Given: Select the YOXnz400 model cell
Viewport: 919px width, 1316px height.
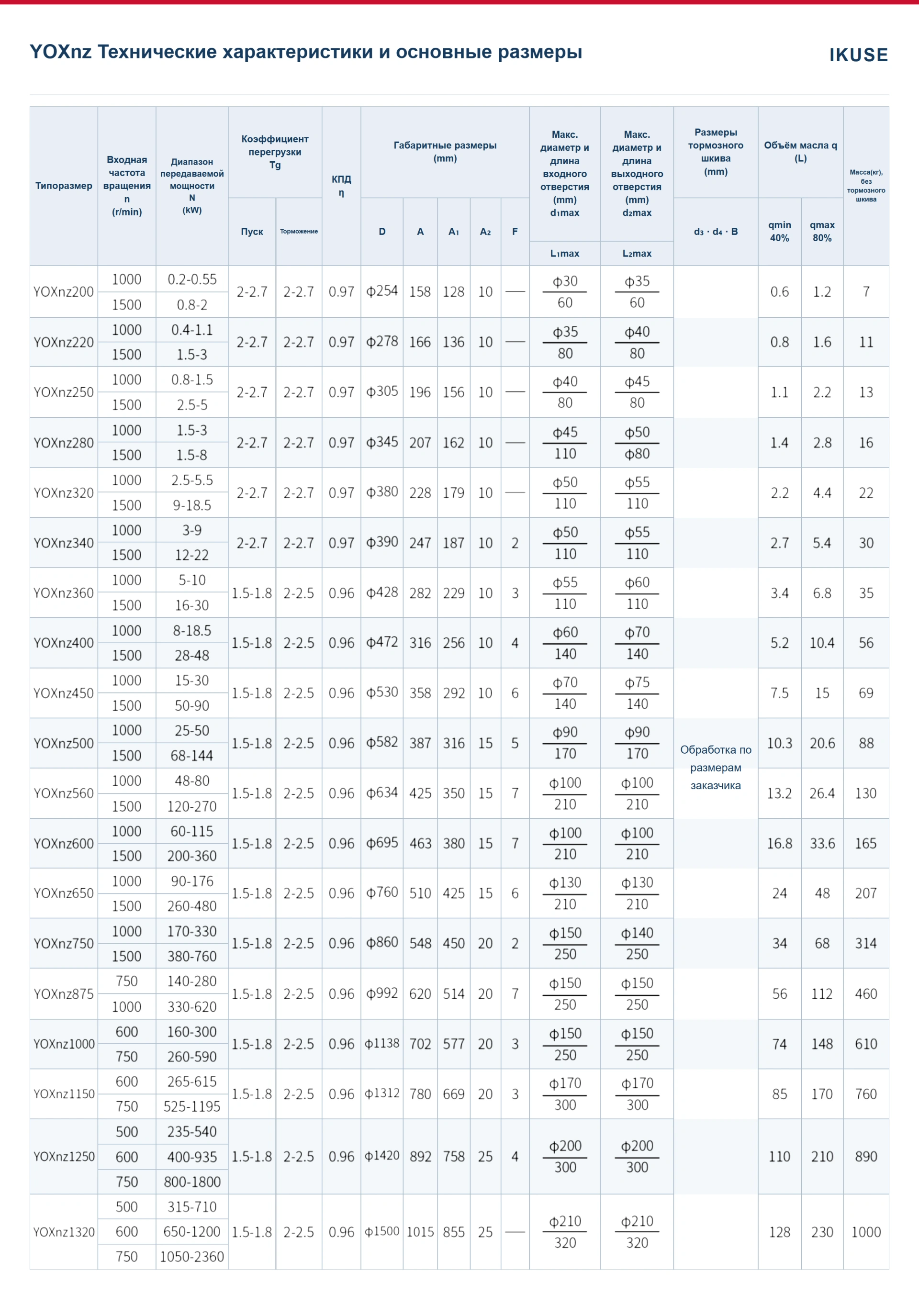Looking at the screenshot, I should (x=64, y=643).
